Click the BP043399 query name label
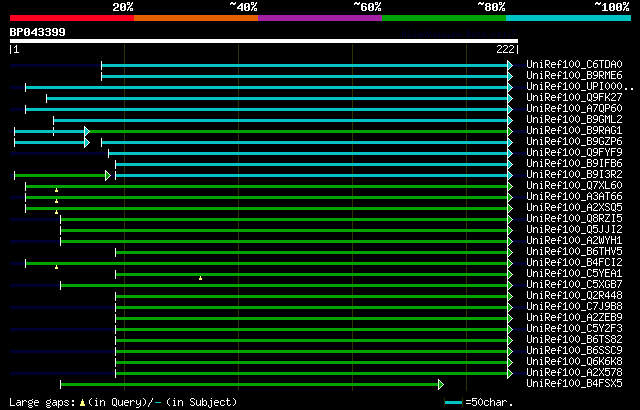Viewport: 640px width, 410px height. 38,32
